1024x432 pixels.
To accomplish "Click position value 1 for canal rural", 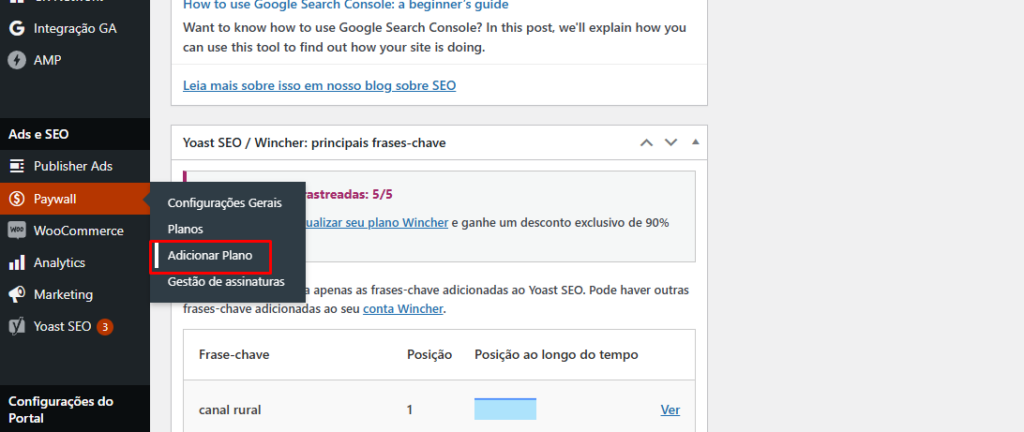I will pos(409,410).
